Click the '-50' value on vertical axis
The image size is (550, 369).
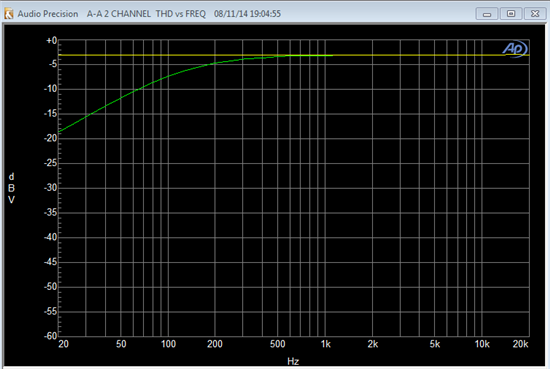coord(51,287)
